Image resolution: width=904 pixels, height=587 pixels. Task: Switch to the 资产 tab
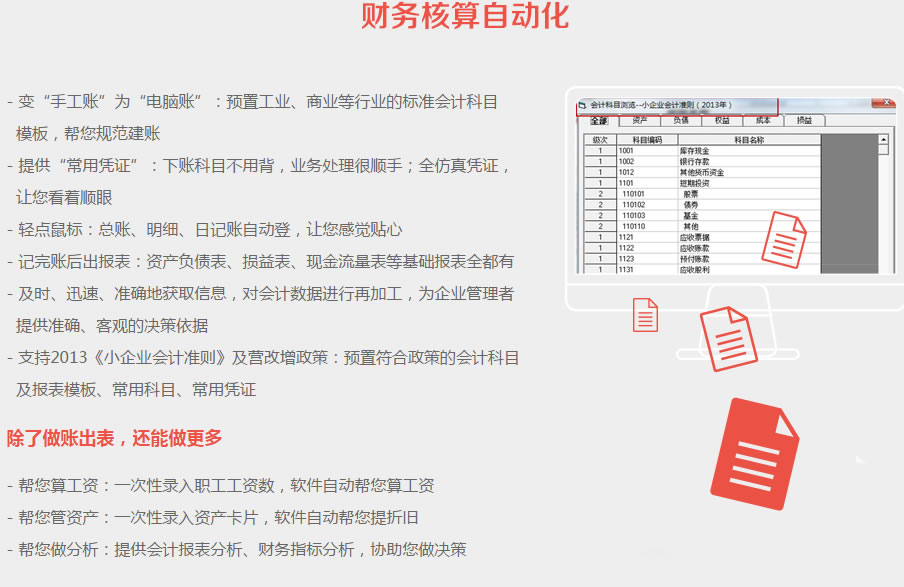click(x=640, y=121)
